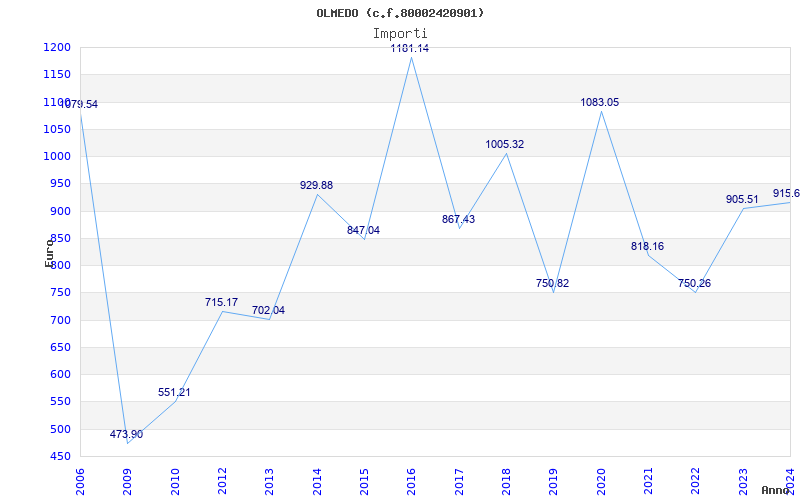This screenshot has height=500, width=800.
Task: Click the x-axis year 2021
Action: (x=648, y=482)
